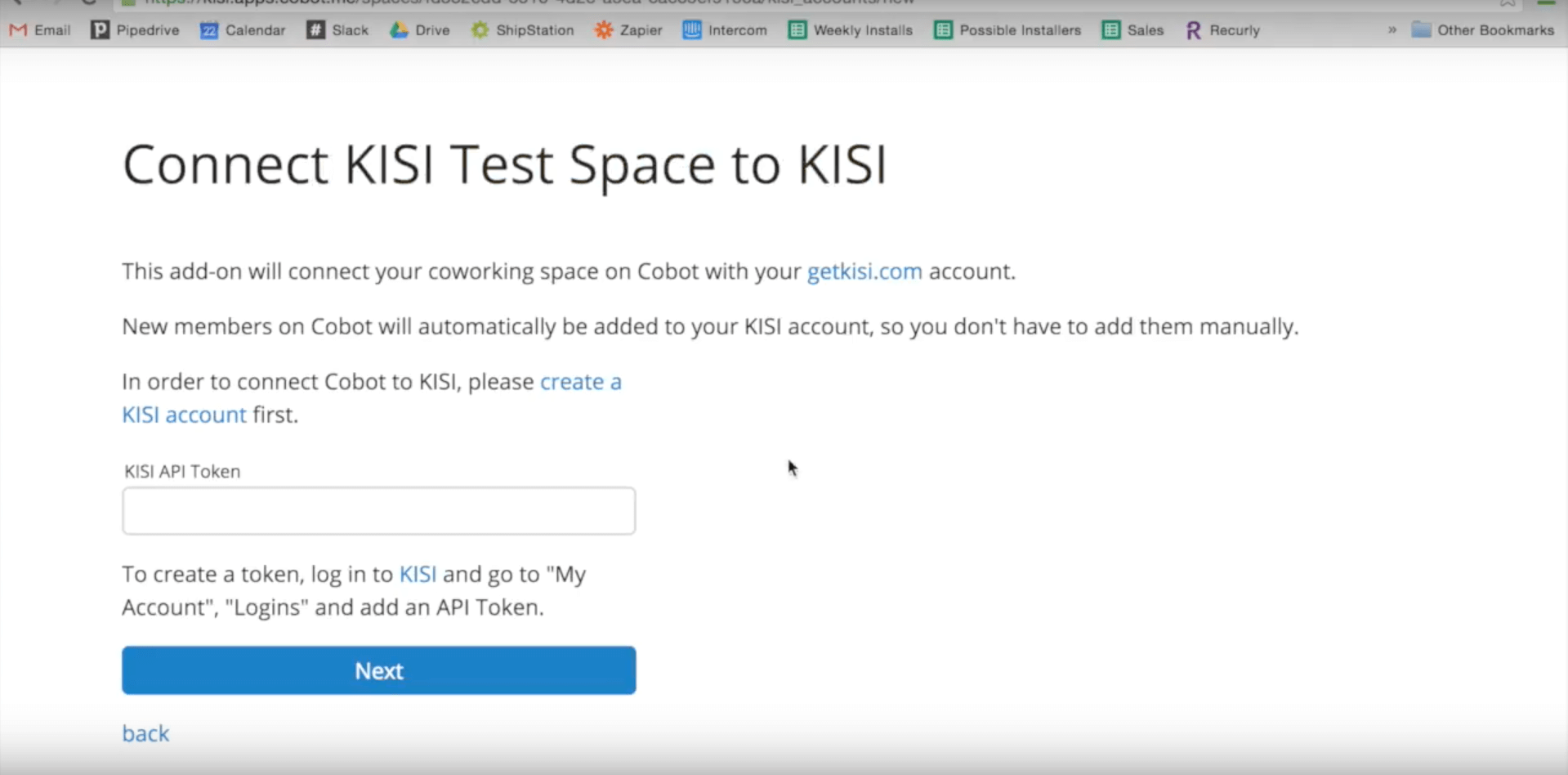This screenshot has width=1568, height=775.
Task: Open the Gmail Email bookmark
Action: point(40,30)
